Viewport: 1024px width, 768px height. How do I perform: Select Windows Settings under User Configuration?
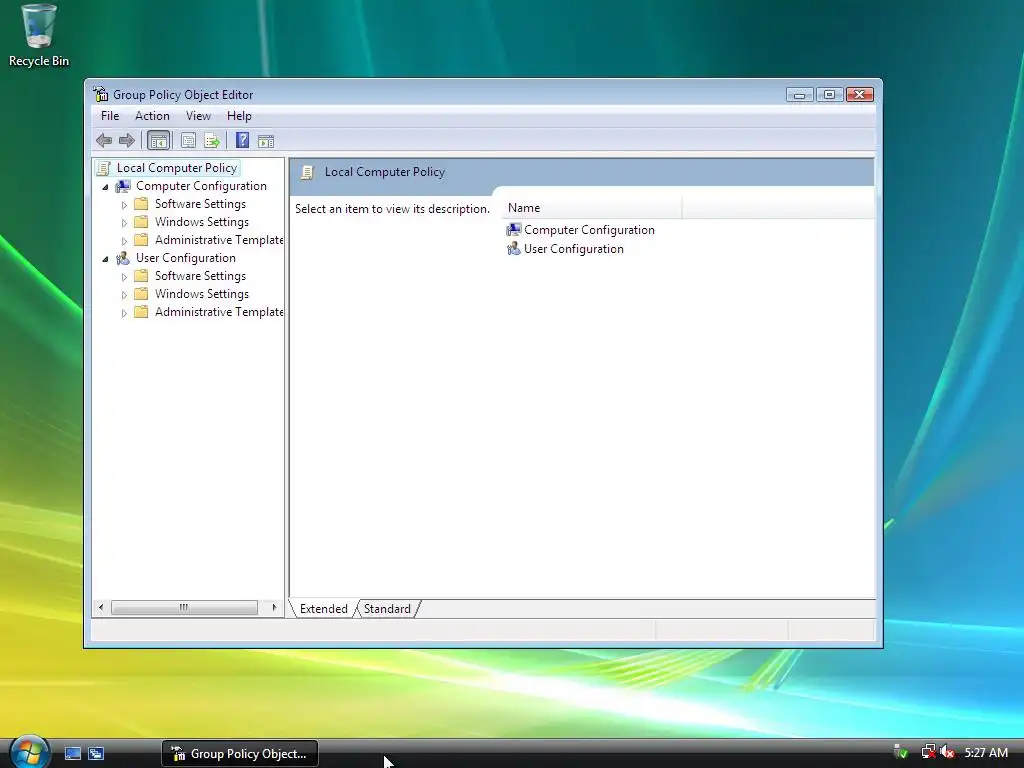[201, 294]
